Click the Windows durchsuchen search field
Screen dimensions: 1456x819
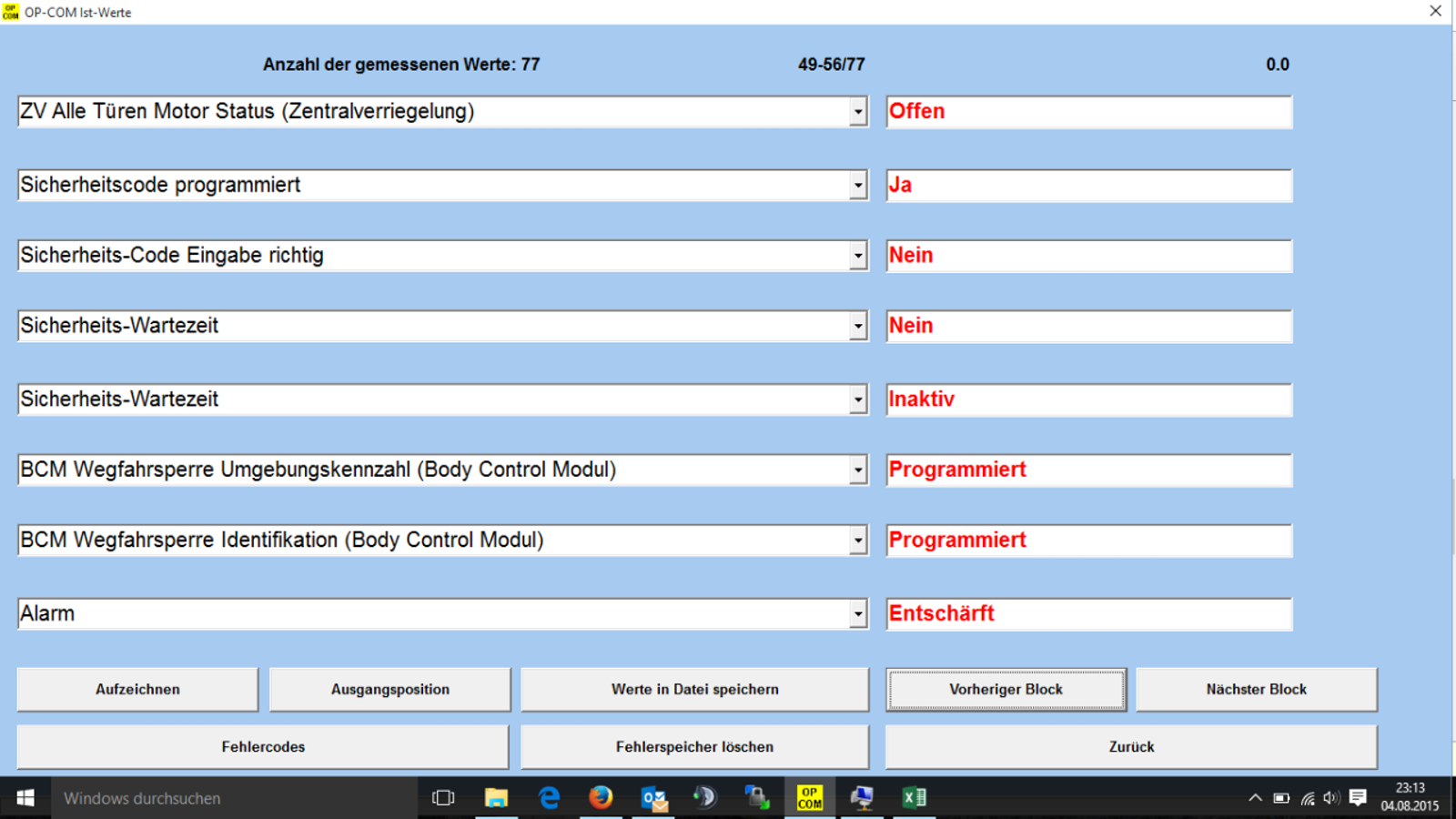[227, 798]
